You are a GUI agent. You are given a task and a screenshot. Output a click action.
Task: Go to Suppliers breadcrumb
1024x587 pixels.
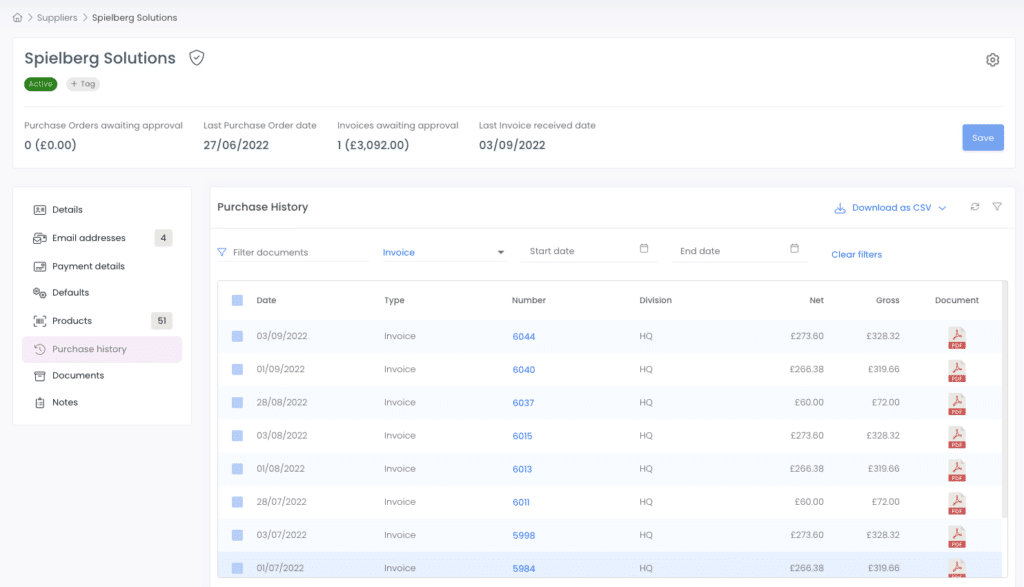[x=57, y=18]
